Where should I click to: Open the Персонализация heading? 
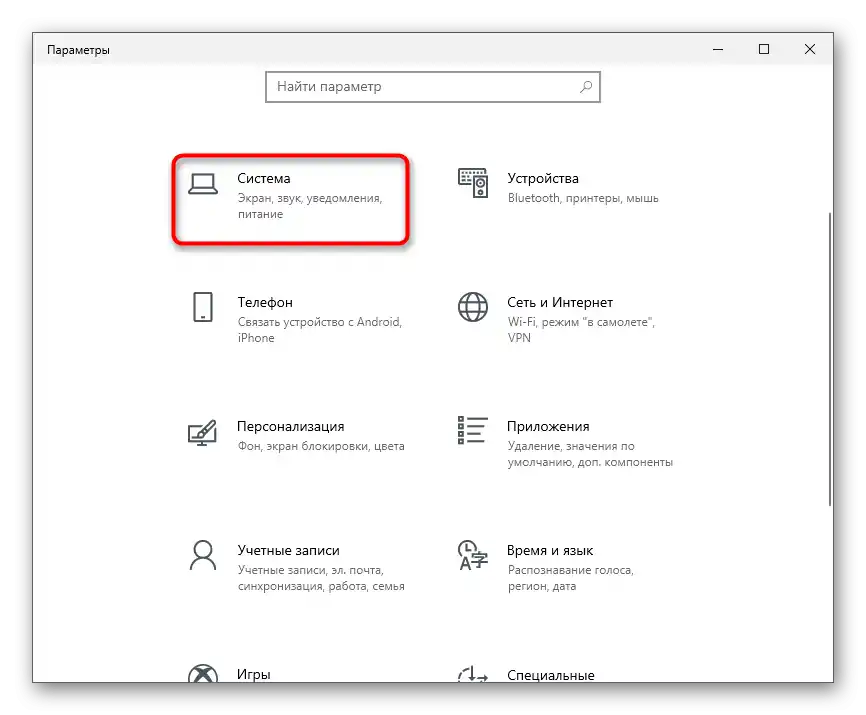[291, 426]
